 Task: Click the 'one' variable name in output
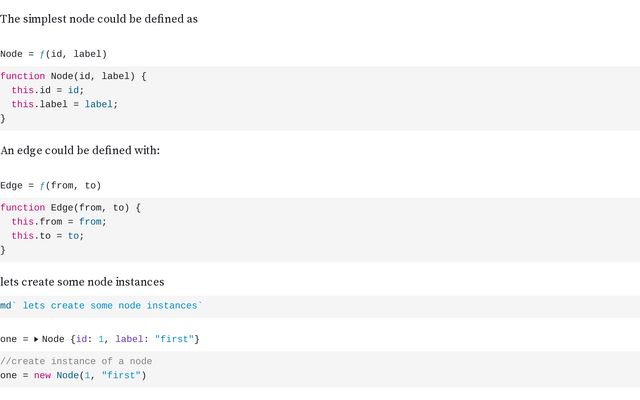[9, 340]
